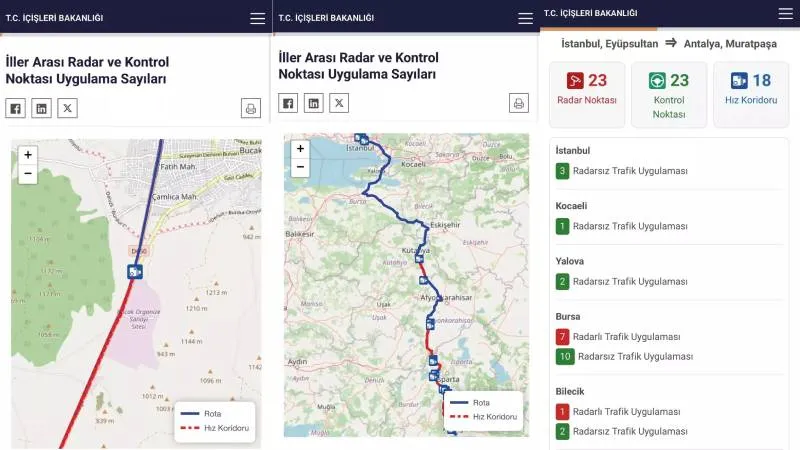Open the hamburger menu in the left panel
This screenshot has height=450, width=800.
coord(257,18)
